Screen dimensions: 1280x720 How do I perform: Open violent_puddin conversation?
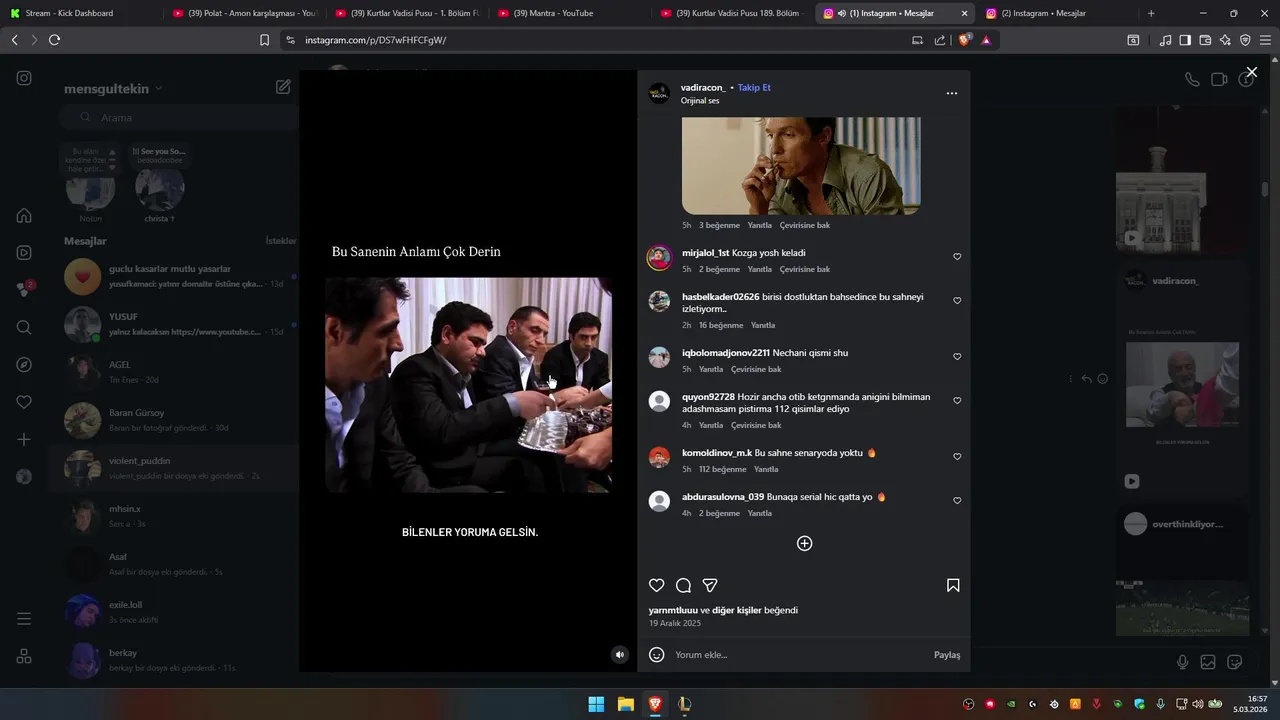click(174, 468)
